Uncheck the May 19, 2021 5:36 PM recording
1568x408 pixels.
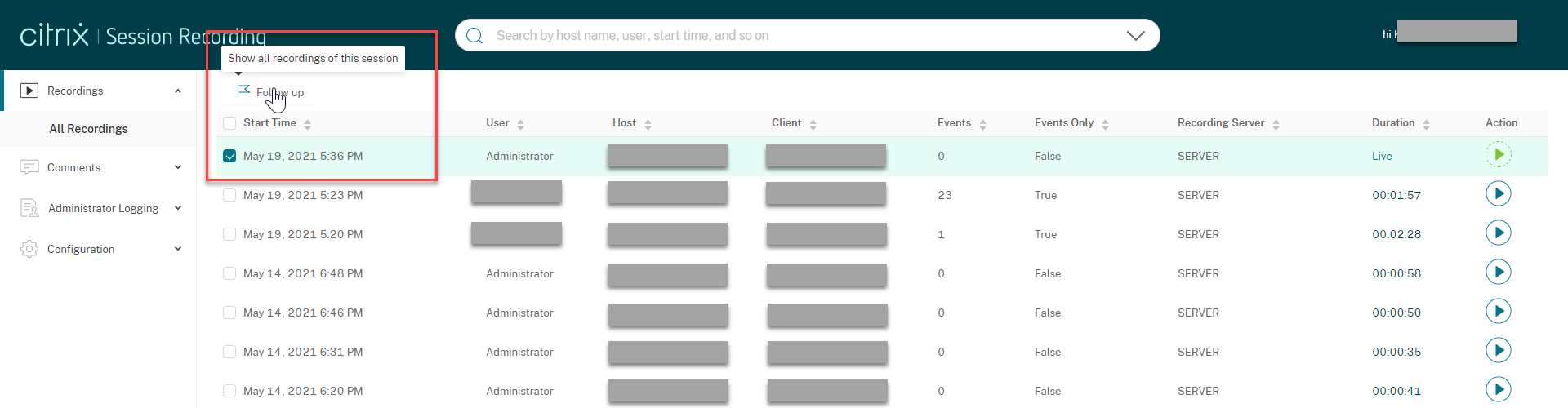(229, 156)
